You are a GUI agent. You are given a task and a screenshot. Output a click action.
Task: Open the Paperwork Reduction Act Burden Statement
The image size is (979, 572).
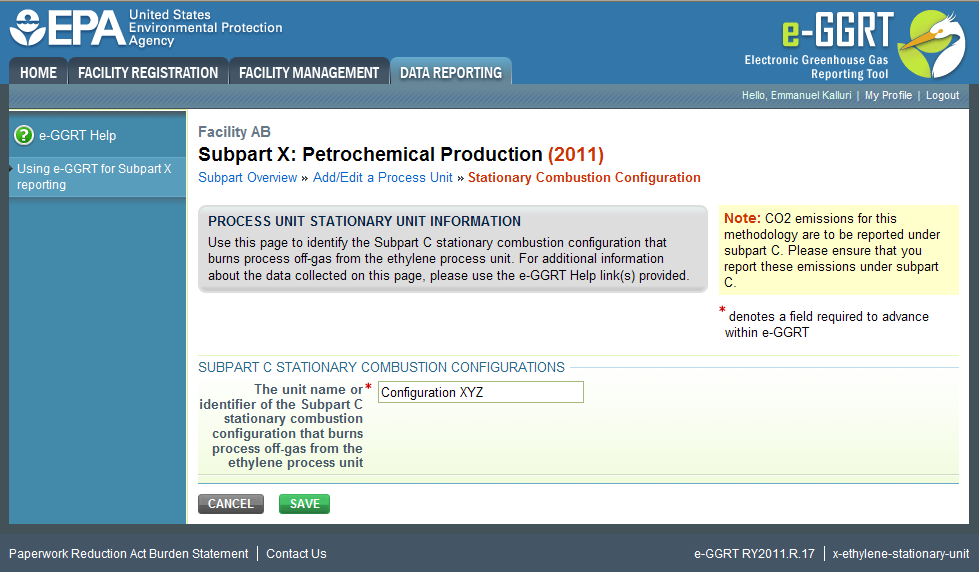(129, 554)
